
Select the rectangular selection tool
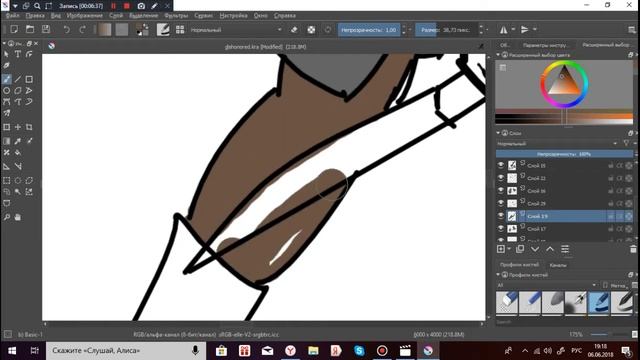pos(7,180)
